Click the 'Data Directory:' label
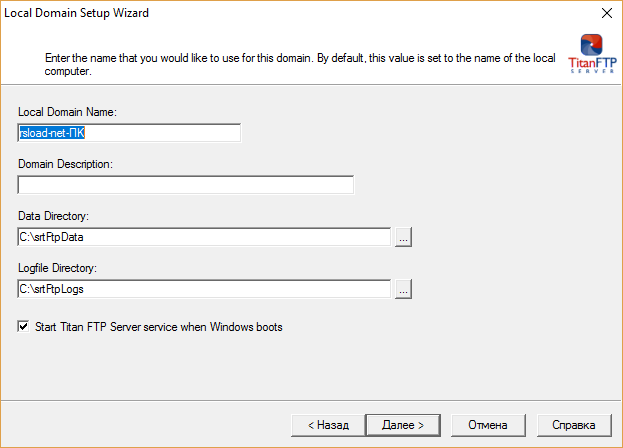The height and width of the screenshot is (448, 623). 54,215
